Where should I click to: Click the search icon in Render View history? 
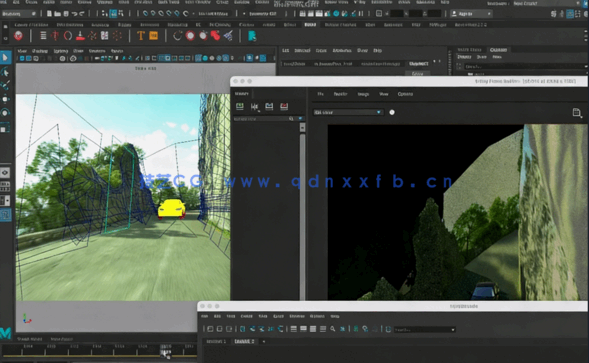(x=291, y=119)
